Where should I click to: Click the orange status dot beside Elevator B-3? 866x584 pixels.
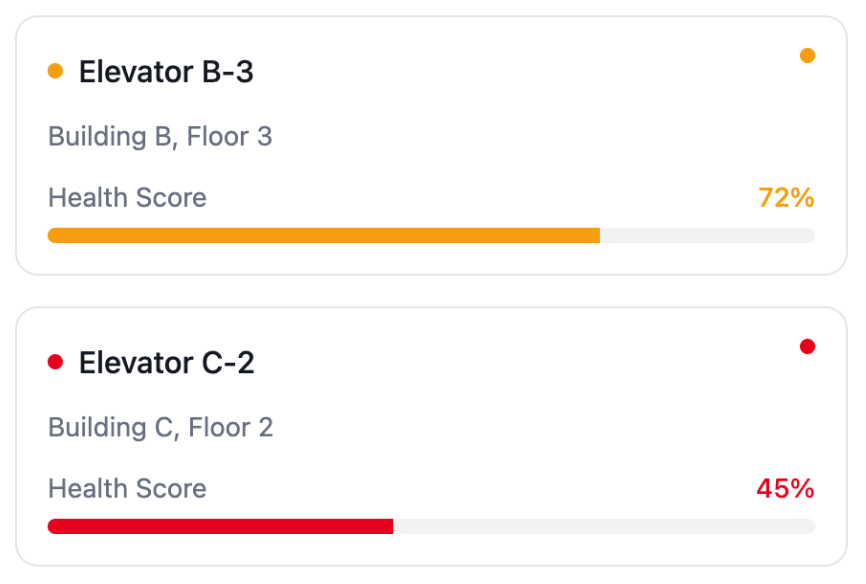click(x=55, y=71)
